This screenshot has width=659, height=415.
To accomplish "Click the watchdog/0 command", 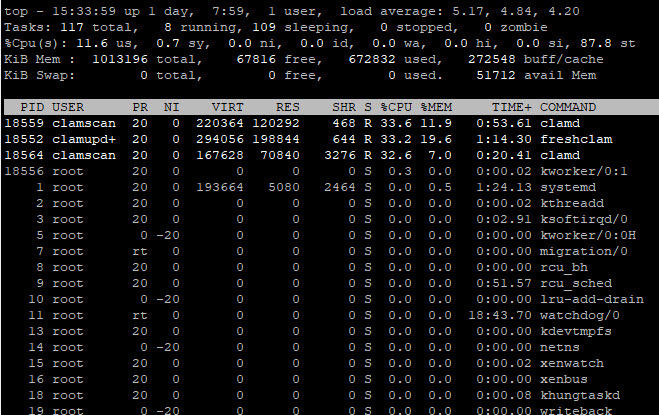I will [580, 315].
